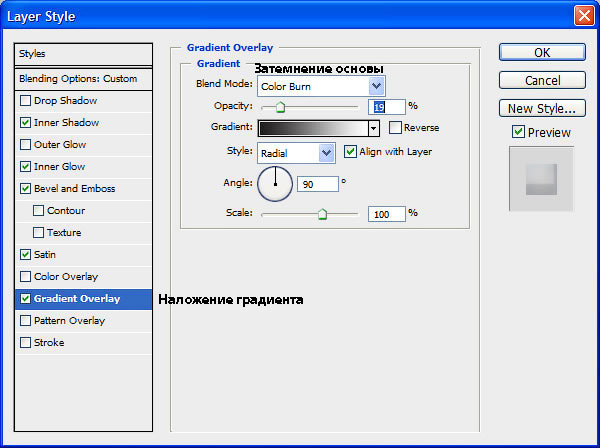The height and width of the screenshot is (448, 600).
Task: Open the Blend Mode dropdown
Action: click(321, 86)
